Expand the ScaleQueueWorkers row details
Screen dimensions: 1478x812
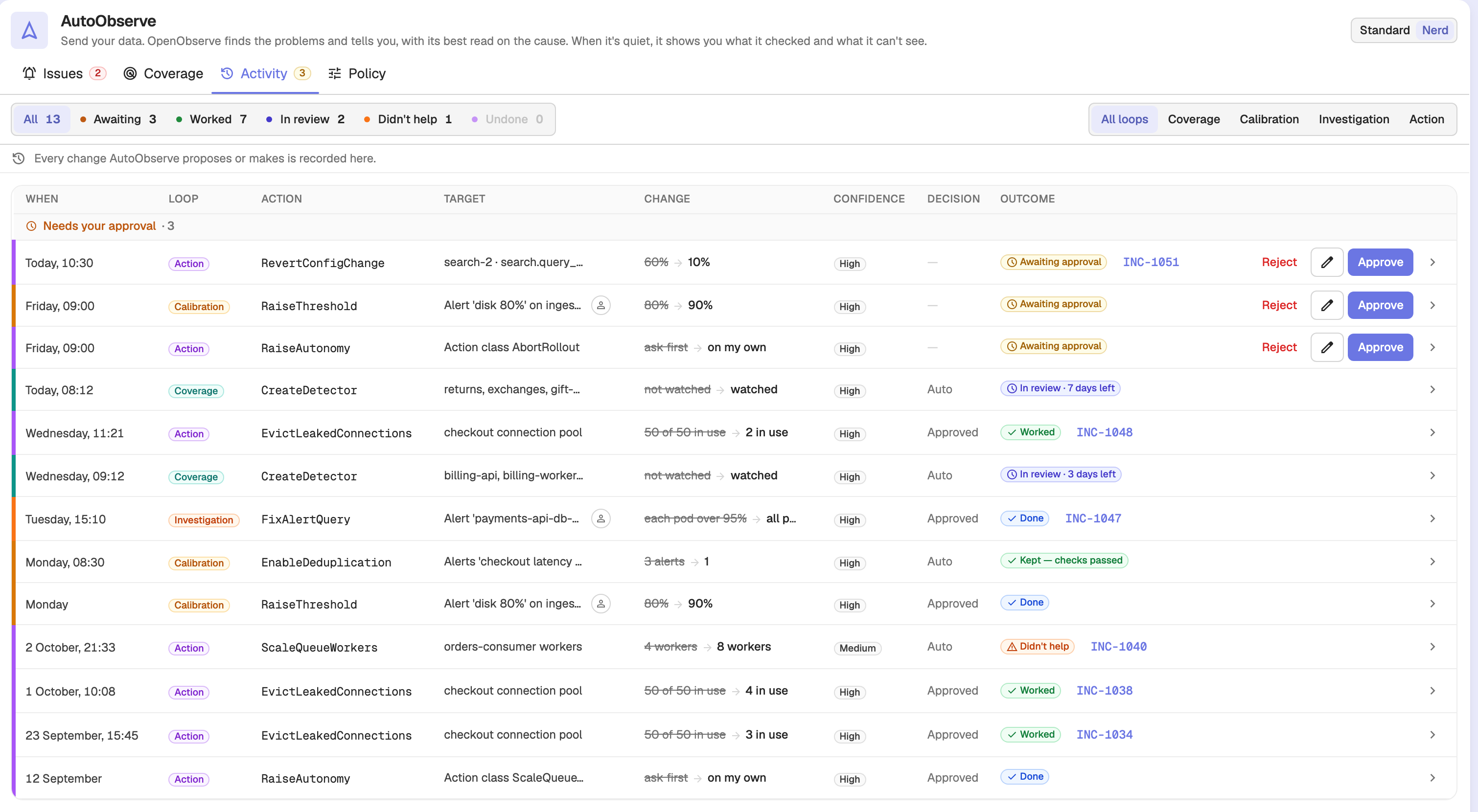1432,646
